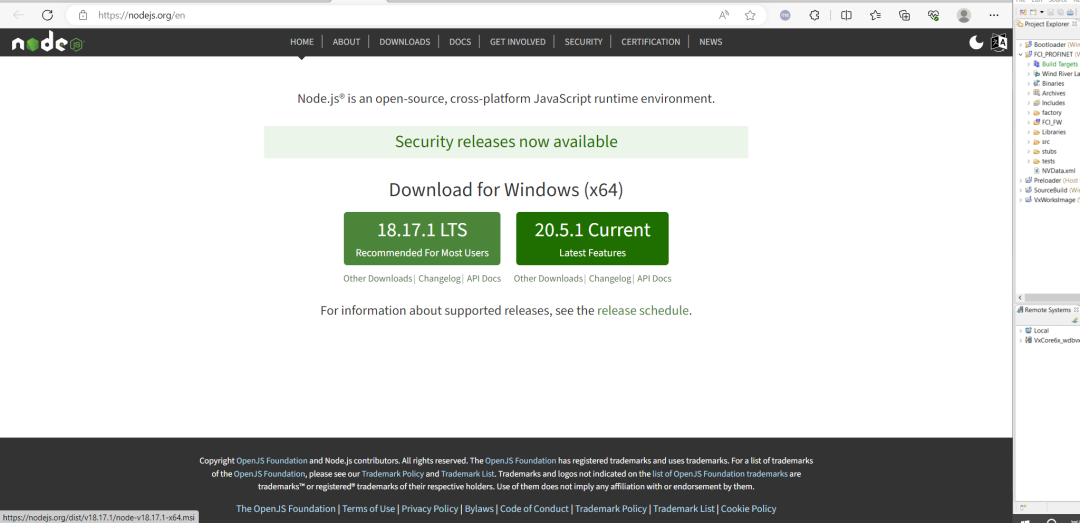The width and height of the screenshot is (1080, 523).
Task: Open API Docs under the LTS button
Action: pyautogui.click(x=484, y=278)
